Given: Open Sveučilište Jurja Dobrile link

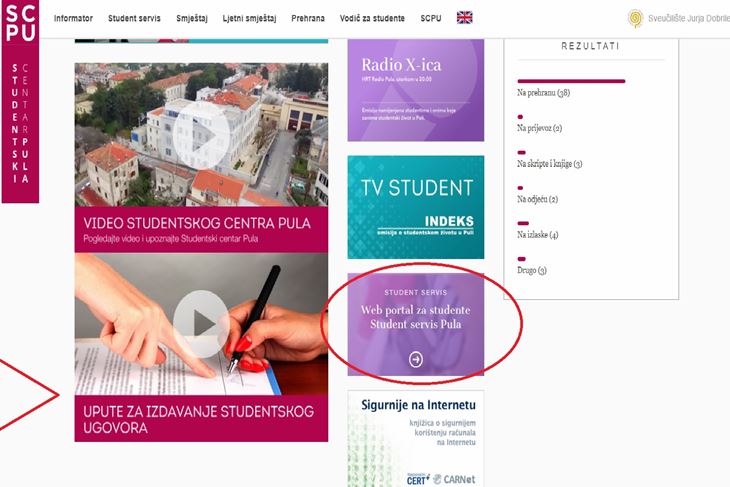Looking at the screenshot, I should tap(689, 19).
